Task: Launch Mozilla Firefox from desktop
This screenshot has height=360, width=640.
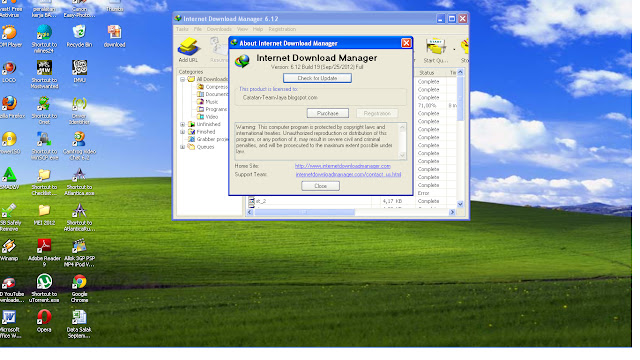Action: point(9,103)
